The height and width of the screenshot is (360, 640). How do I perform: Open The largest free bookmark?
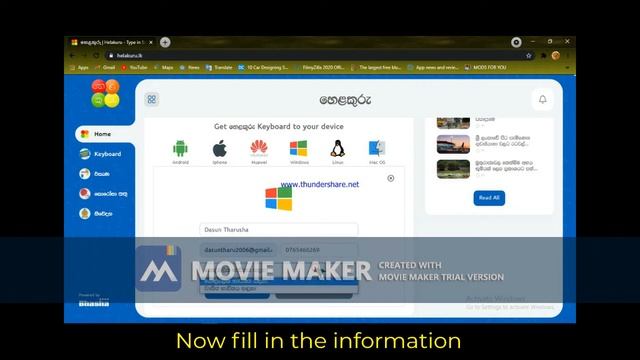pos(376,67)
